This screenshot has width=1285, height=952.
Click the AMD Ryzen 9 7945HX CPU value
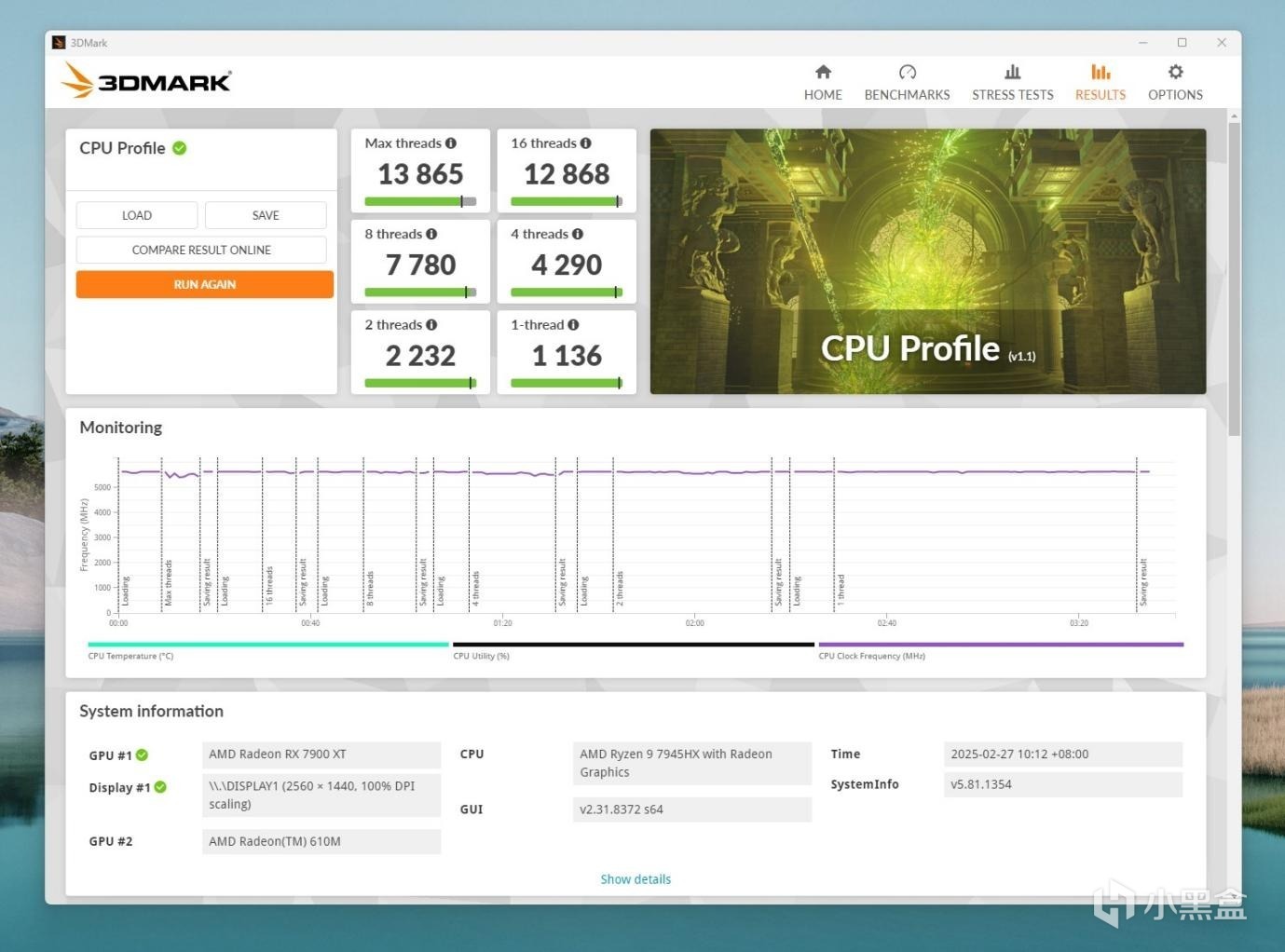click(692, 763)
